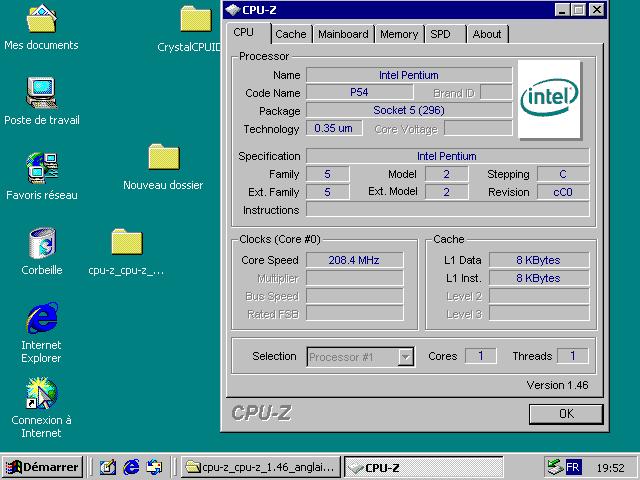
Task: Select the CPU tab
Action: [248, 33]
